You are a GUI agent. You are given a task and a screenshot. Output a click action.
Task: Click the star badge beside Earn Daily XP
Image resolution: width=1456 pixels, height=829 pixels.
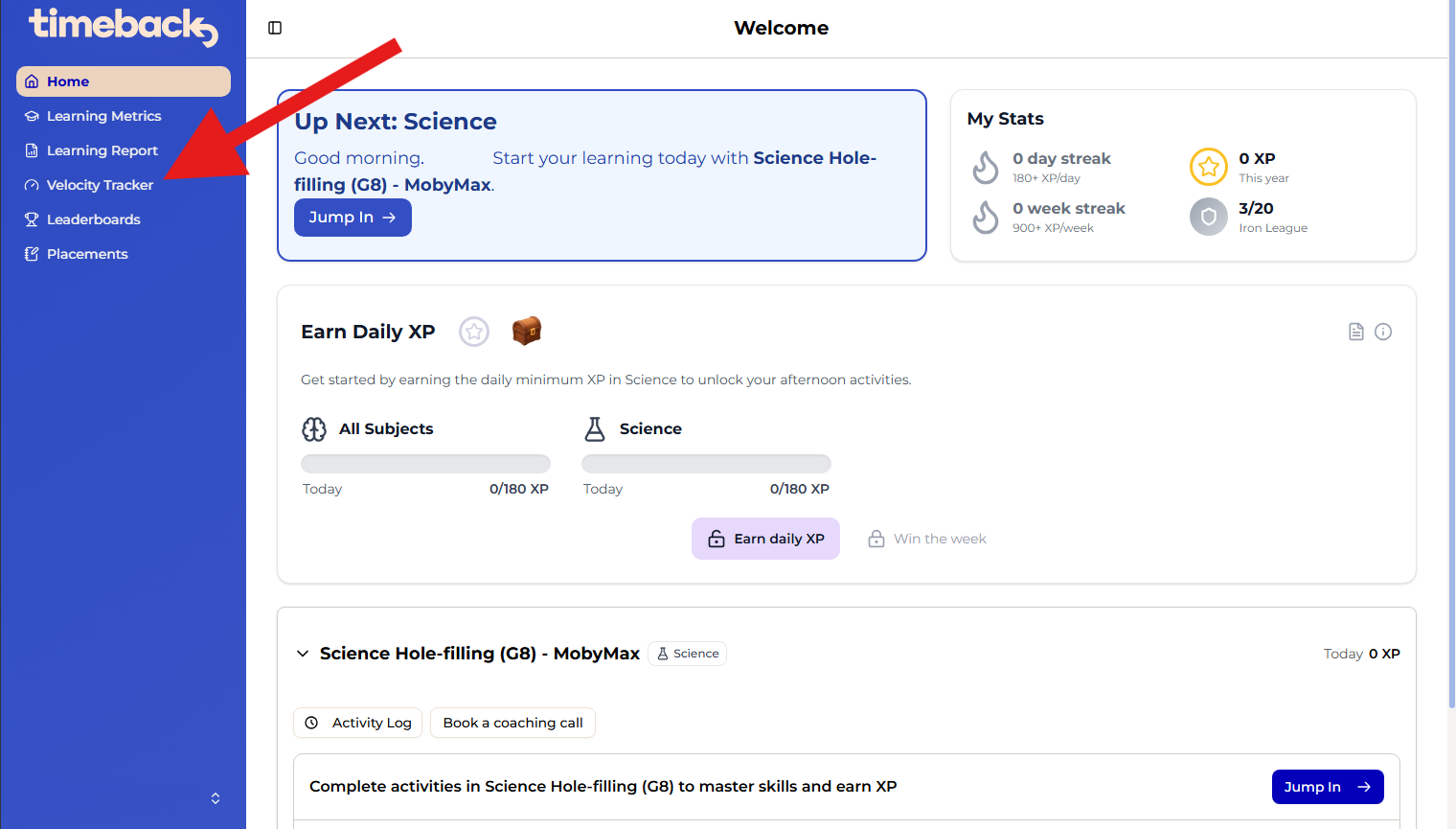pos(474,332)
